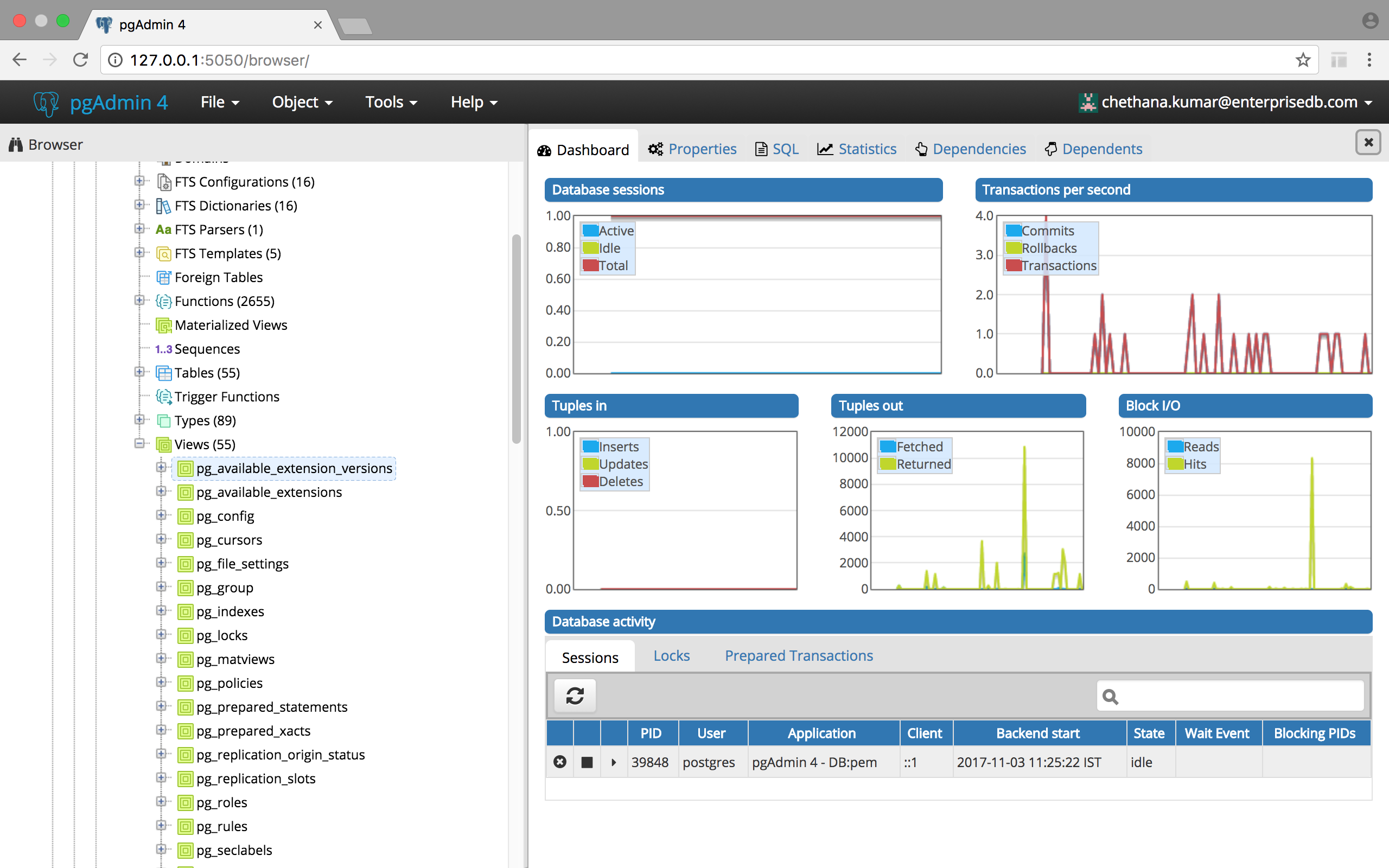The height and width of the screenshot is (868, 1389).
Task: Click the Tables node icon
Action: tap(163, 373)
